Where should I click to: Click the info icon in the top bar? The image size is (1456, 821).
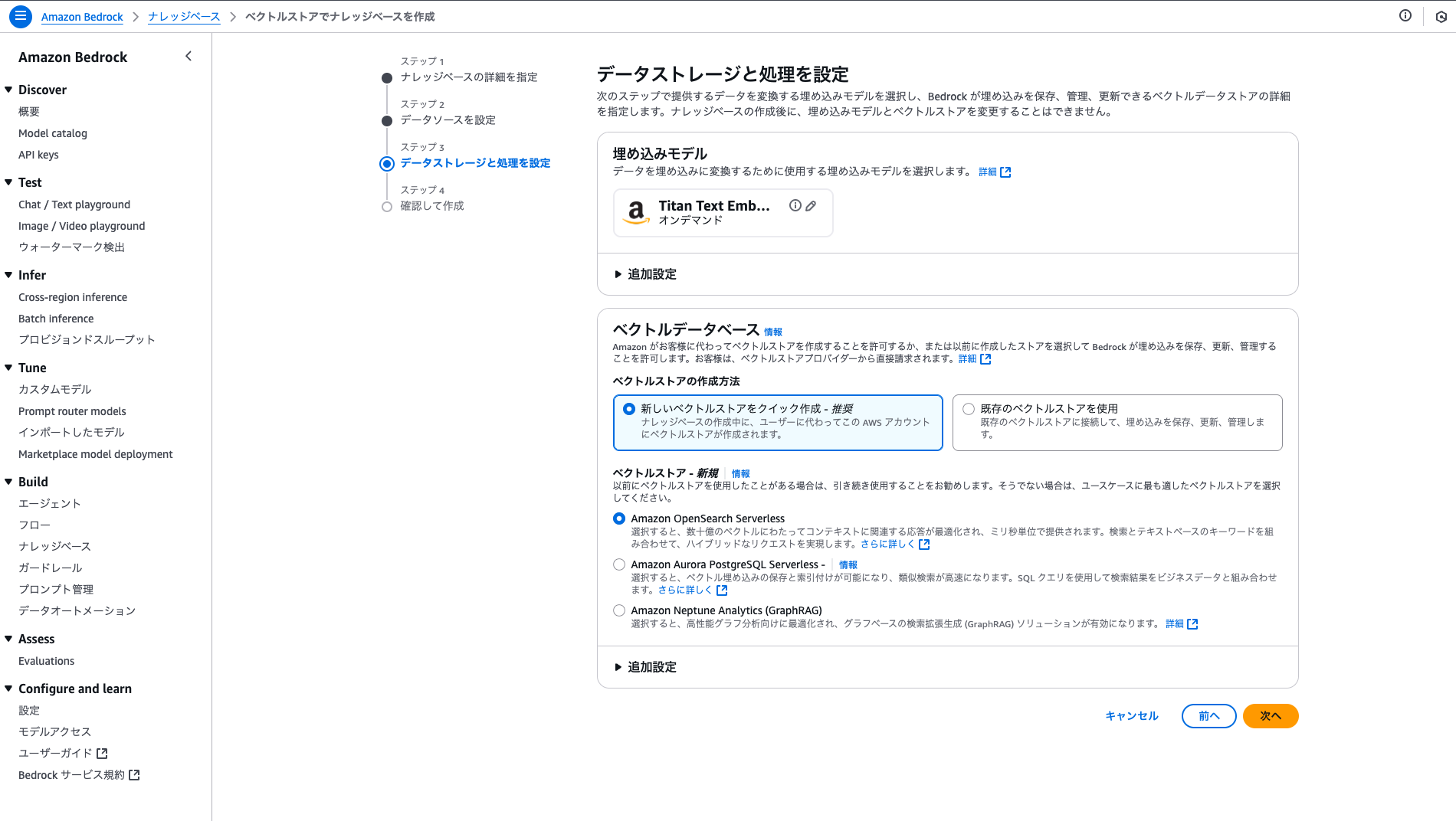click(x=1405, y=15)
